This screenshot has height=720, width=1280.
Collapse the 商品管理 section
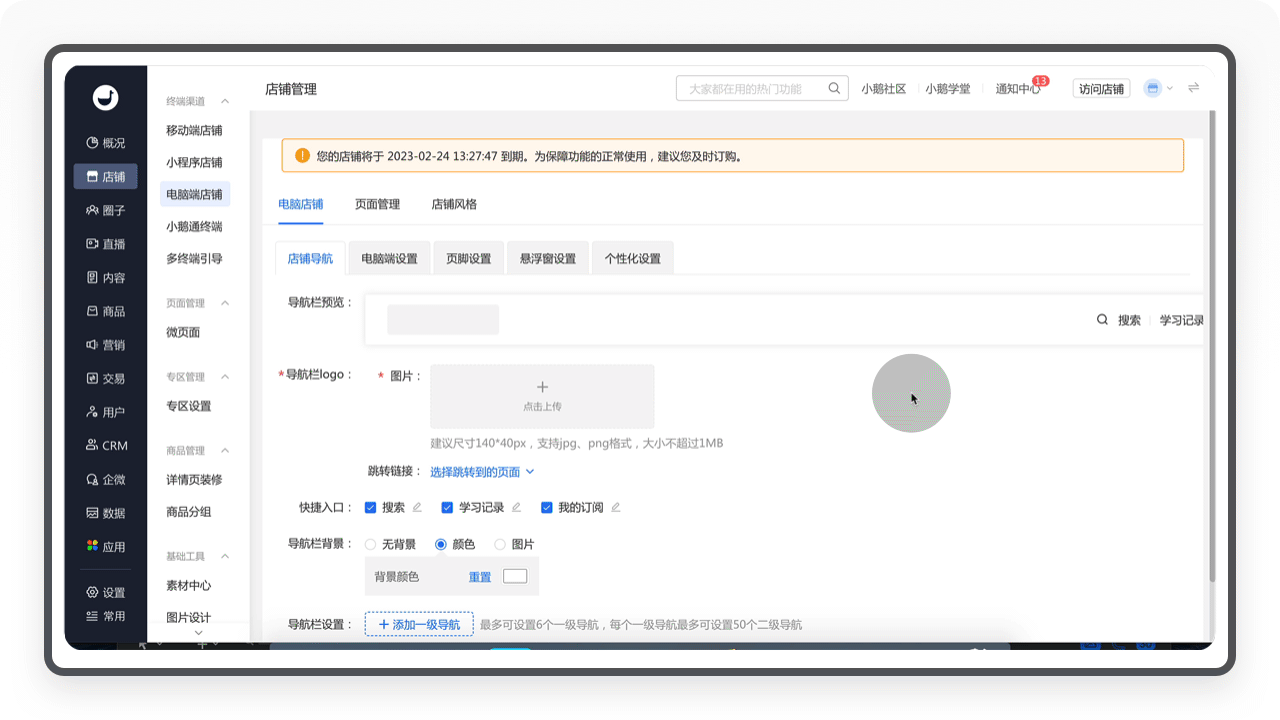pos(225,451)
